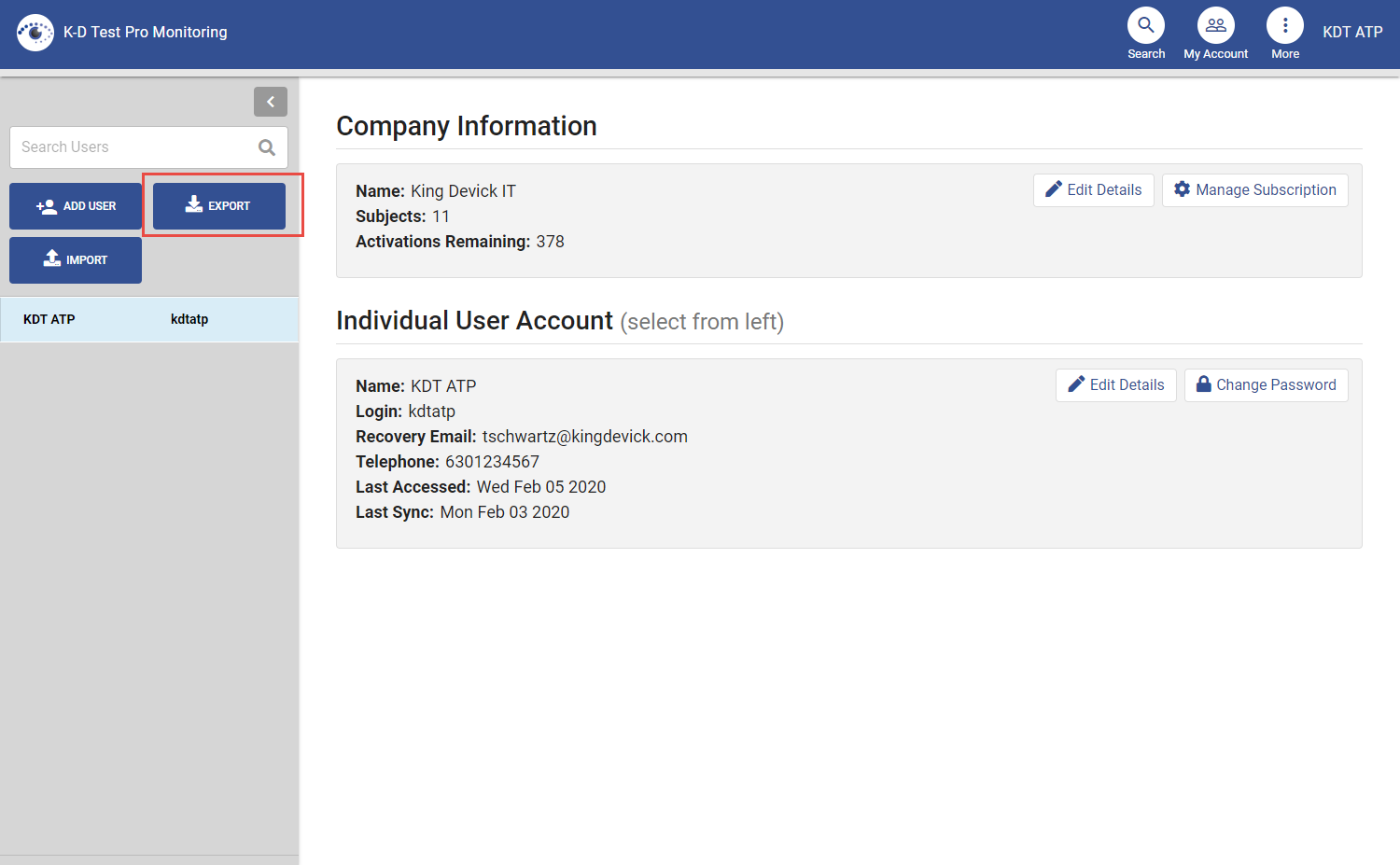The width and height of the screenshot is (1400, 865).
Task: Select the KDT ATP user row
Action: [x=149, y=319]
